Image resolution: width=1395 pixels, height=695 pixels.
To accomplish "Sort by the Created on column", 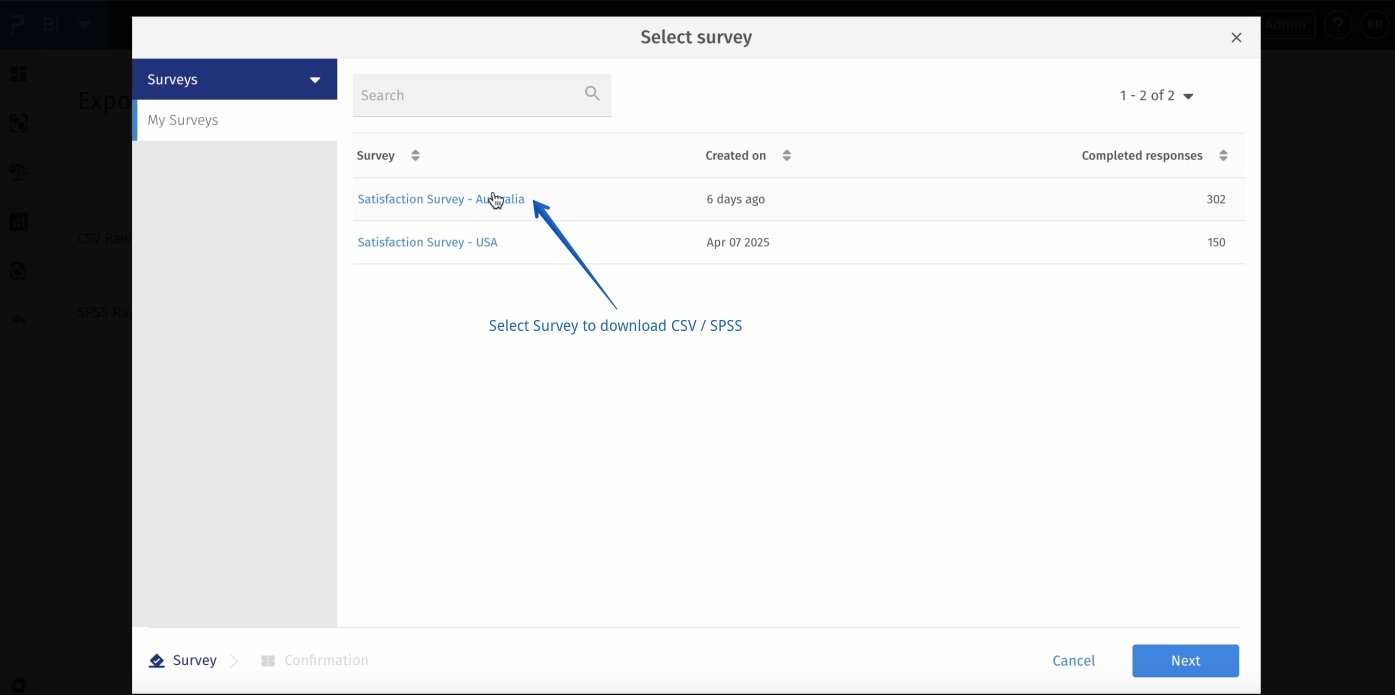I will point(787,156).
